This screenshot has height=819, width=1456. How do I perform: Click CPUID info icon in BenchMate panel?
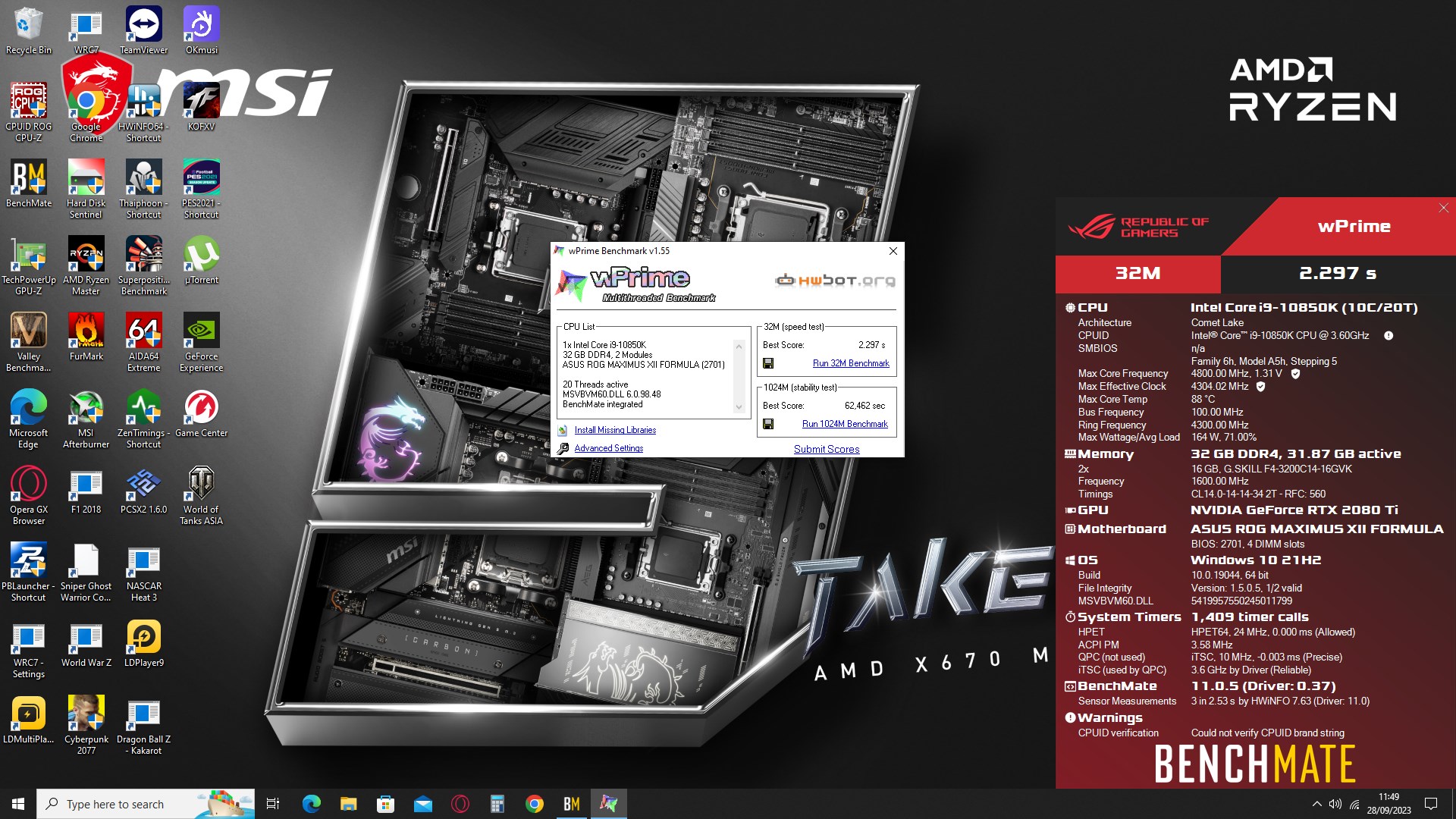(x=1388, y=336)
